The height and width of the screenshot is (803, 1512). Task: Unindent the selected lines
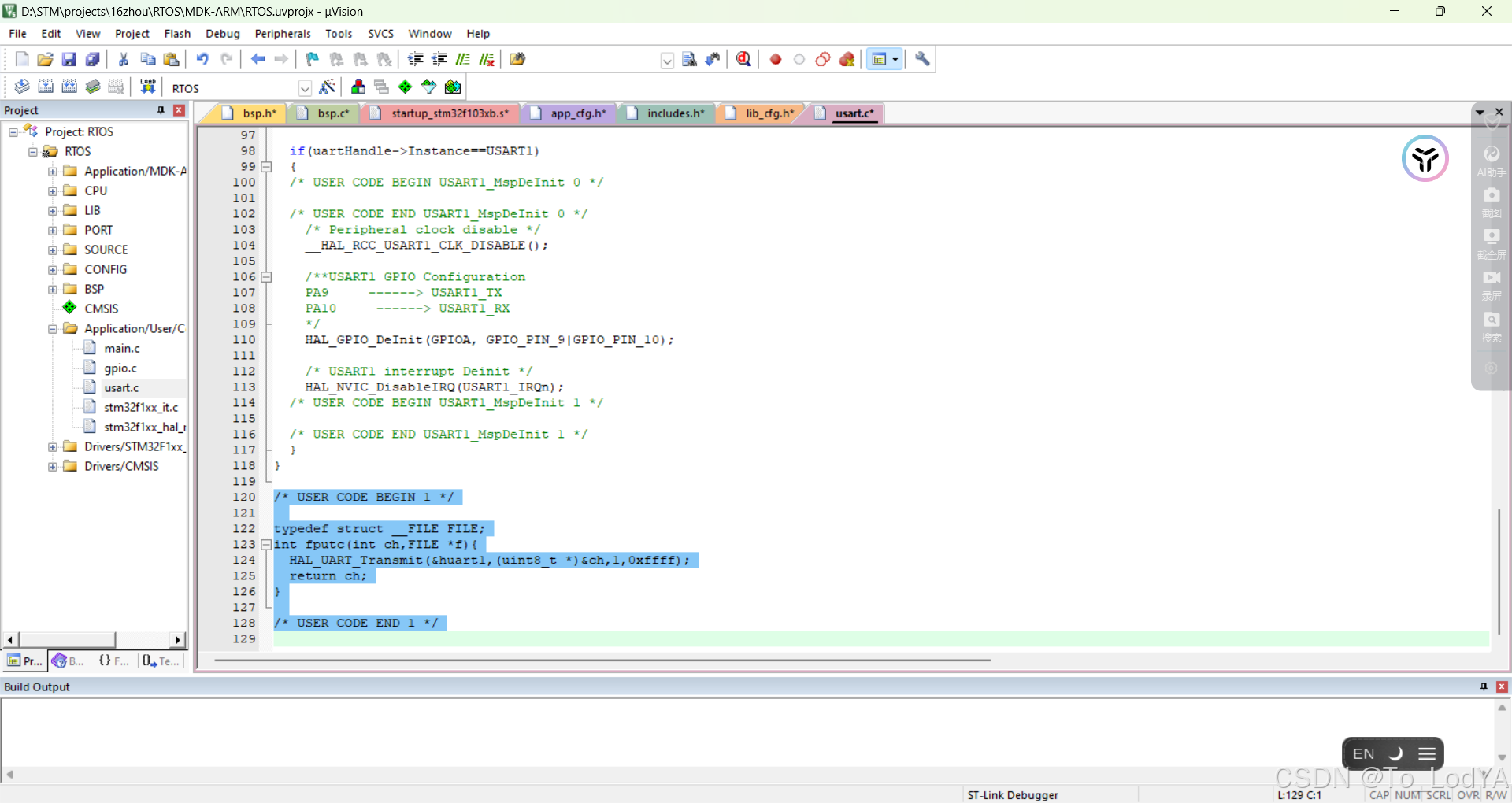(439, 59)
